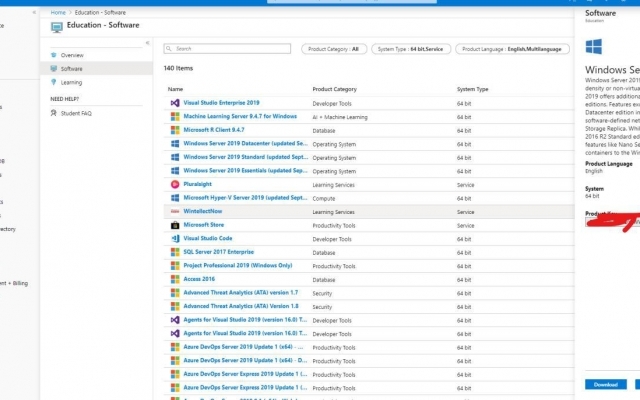Open Visual Studio Enterprise 2019 link
Screen dimensions: 640x400
pyautogui.click(x=221, y=103)
